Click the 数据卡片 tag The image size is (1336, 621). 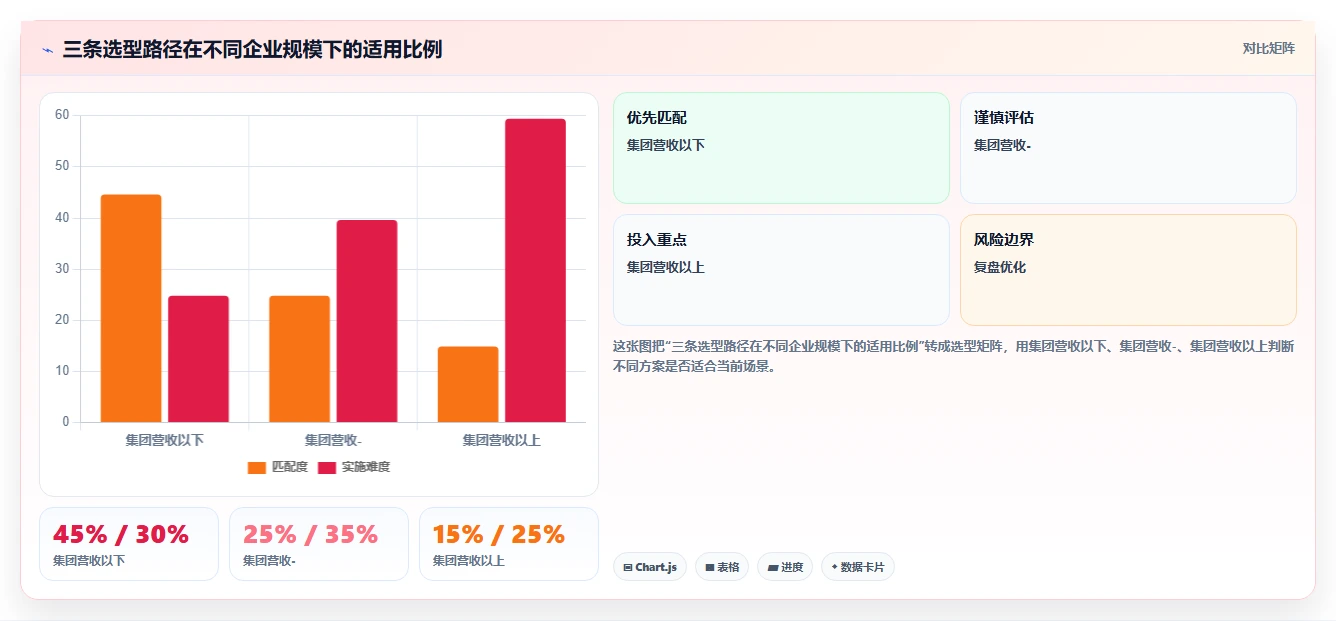858,567
